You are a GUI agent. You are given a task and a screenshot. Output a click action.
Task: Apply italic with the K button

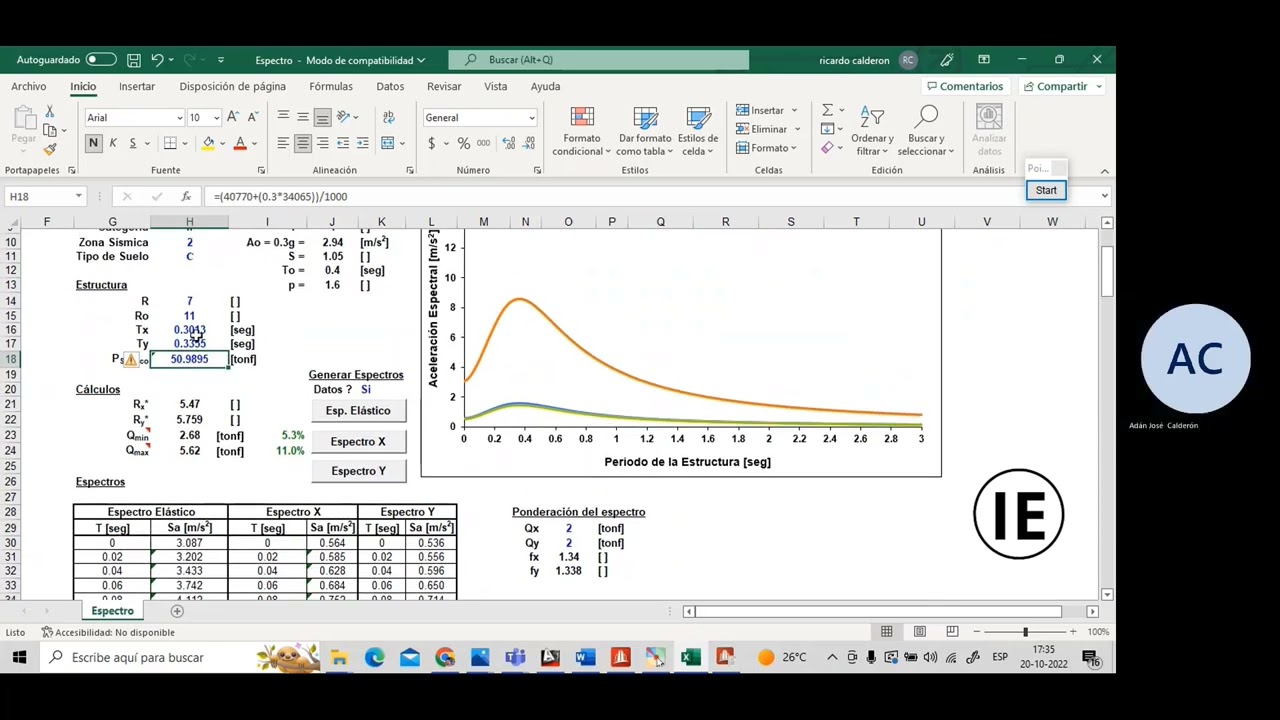click(112, 144)
